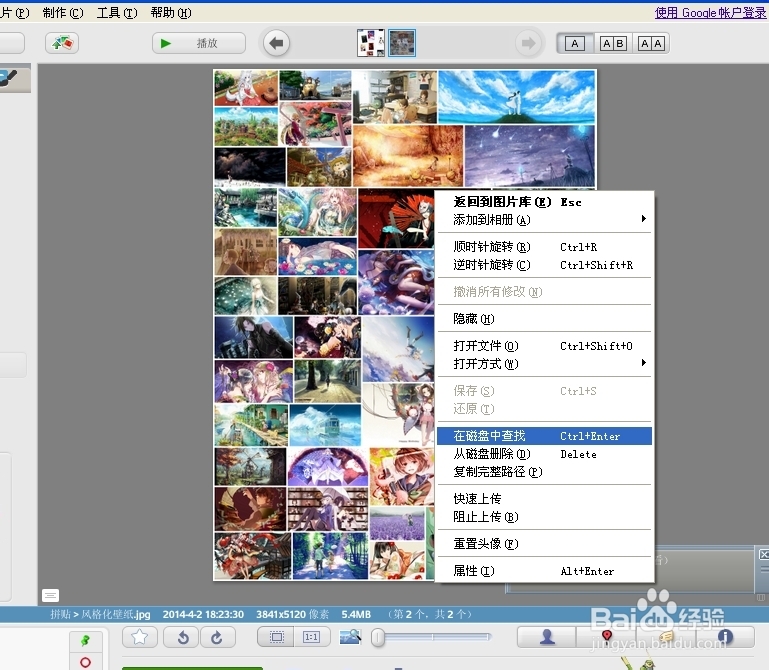
Task: Mark the photo with the star button
Action: pyautogui.click(x=140, y=637)
